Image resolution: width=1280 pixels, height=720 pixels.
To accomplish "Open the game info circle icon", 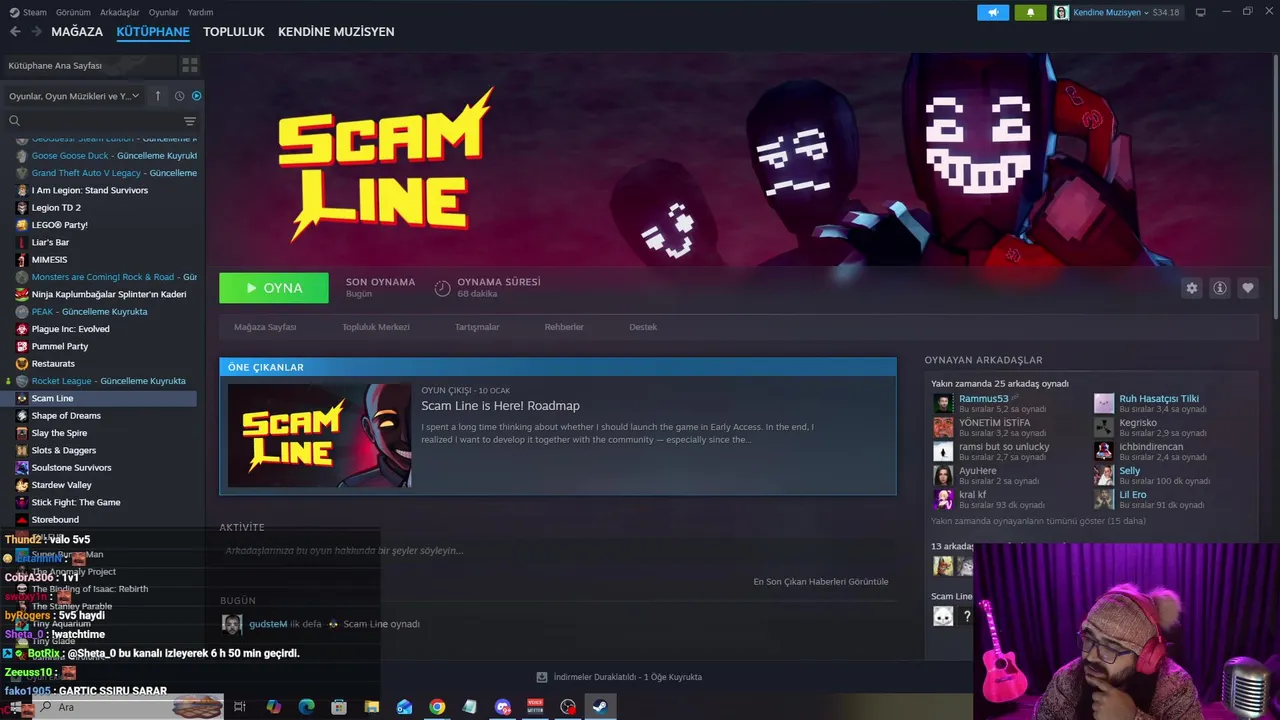I will [x=1219, y=288].
